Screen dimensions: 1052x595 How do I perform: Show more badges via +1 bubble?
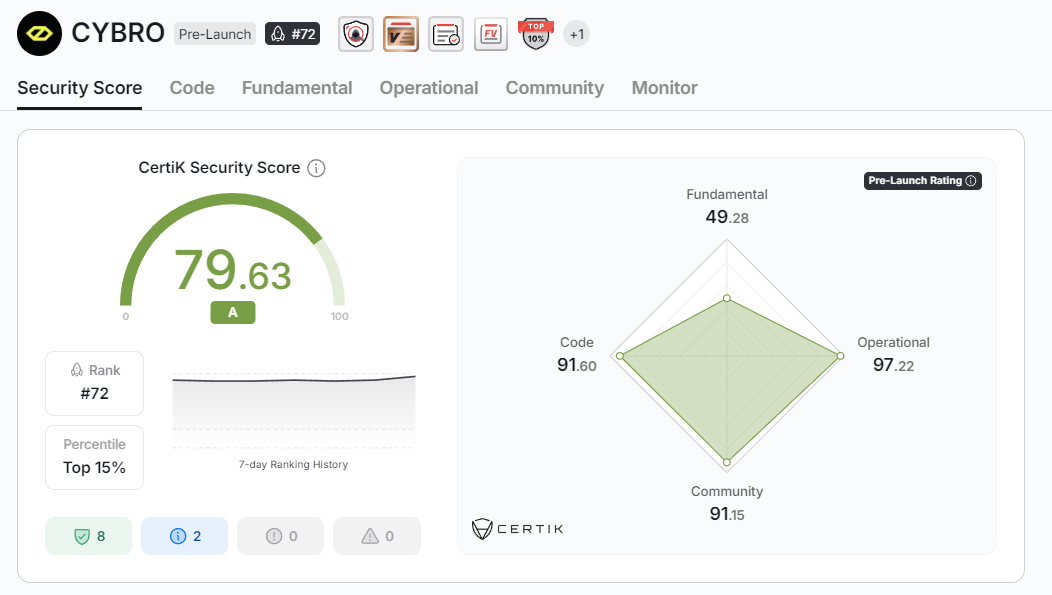point(576,34)
